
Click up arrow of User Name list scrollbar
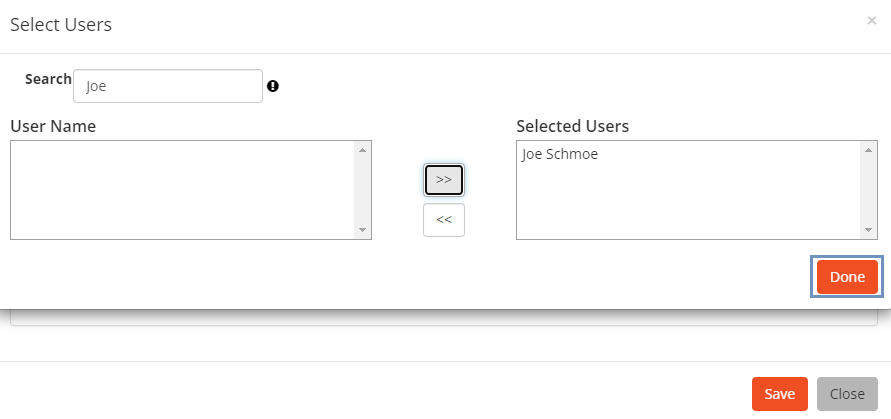[363, 150]
